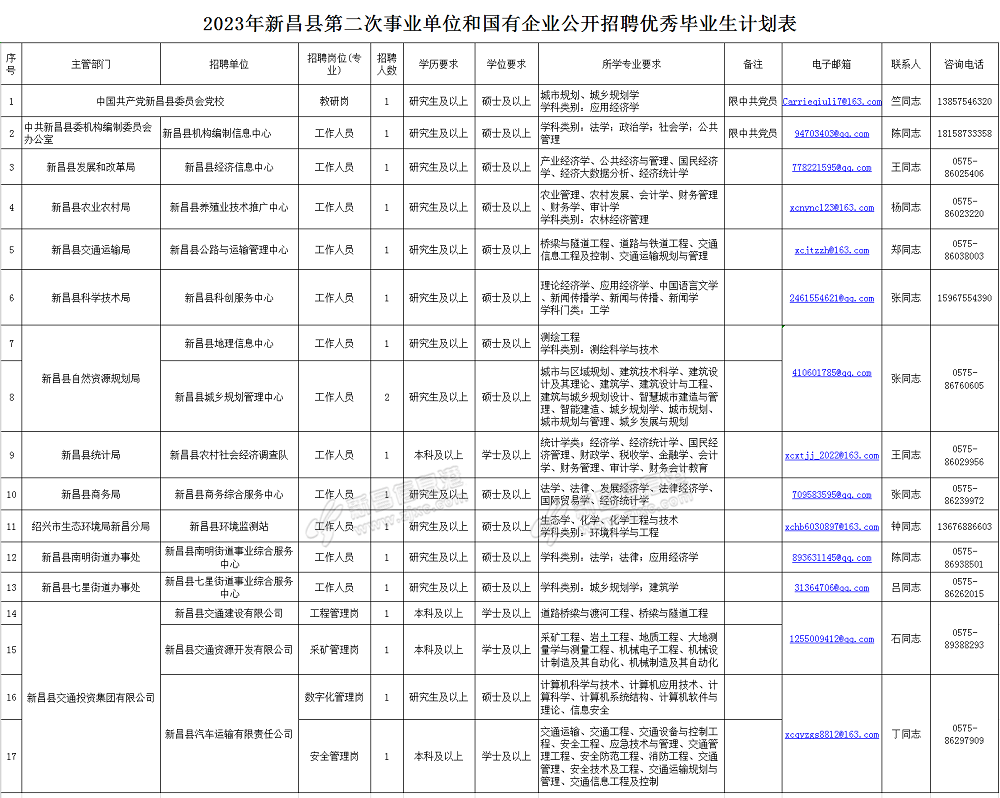The width and height of the screenshot is (1000, 798).
Task: Click the 94703403@qq.com email link
Action: pos(831,133)
